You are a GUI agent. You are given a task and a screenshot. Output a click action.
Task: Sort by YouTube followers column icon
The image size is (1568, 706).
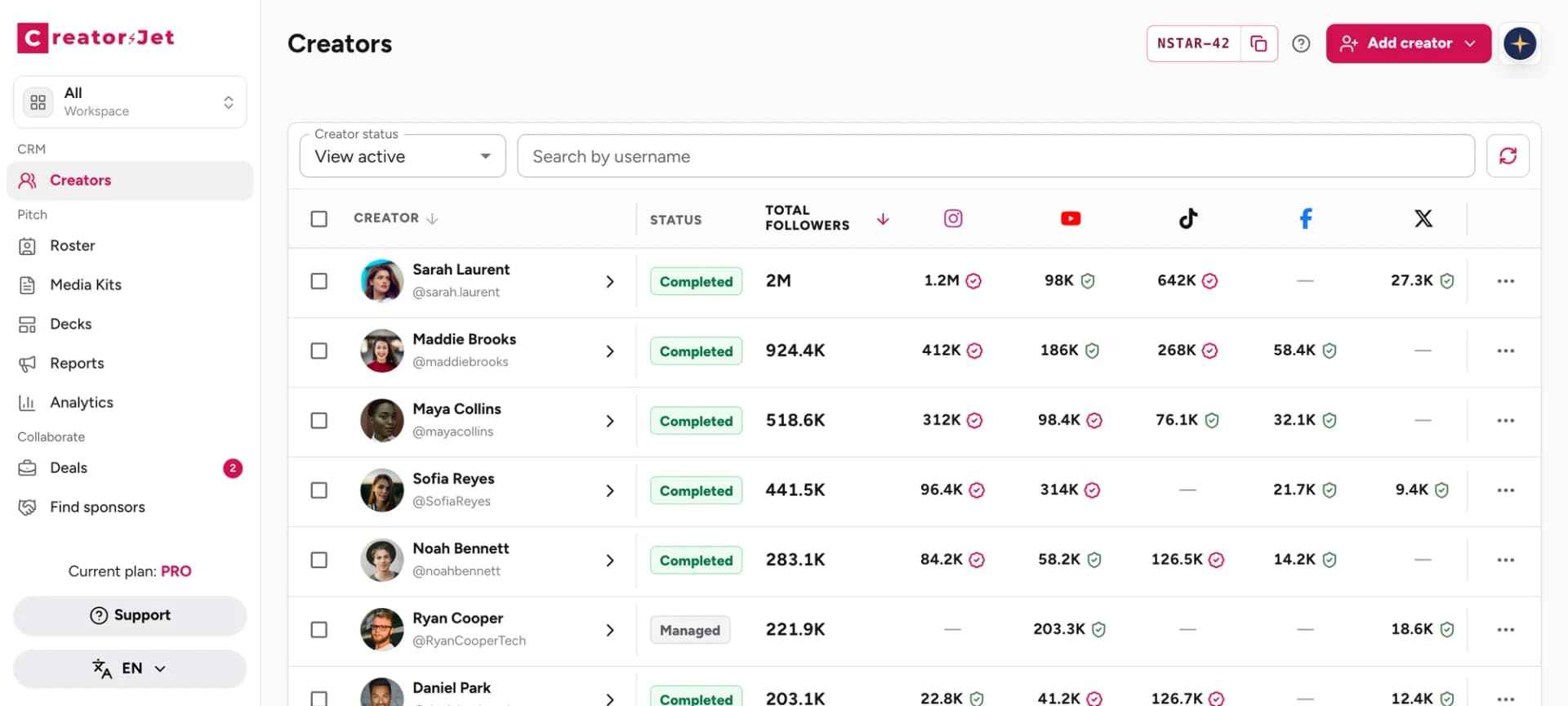click(1071, 218)
